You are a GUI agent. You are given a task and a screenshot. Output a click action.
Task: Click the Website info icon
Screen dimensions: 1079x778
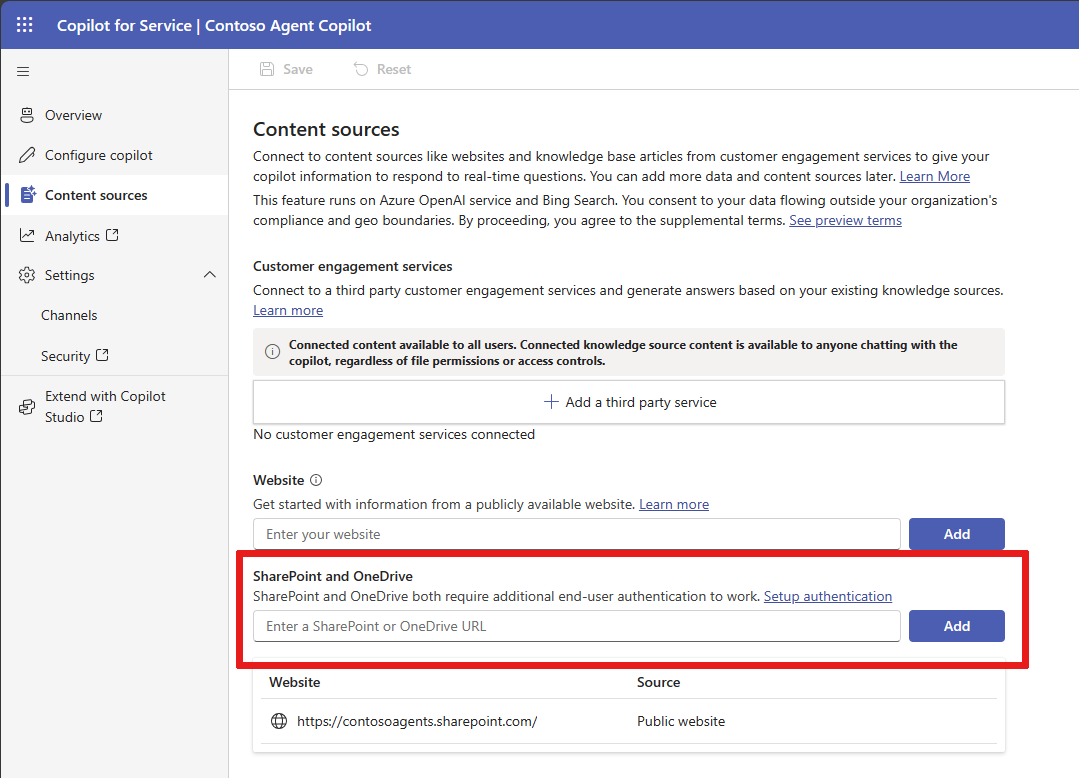(x=316, y=480)
